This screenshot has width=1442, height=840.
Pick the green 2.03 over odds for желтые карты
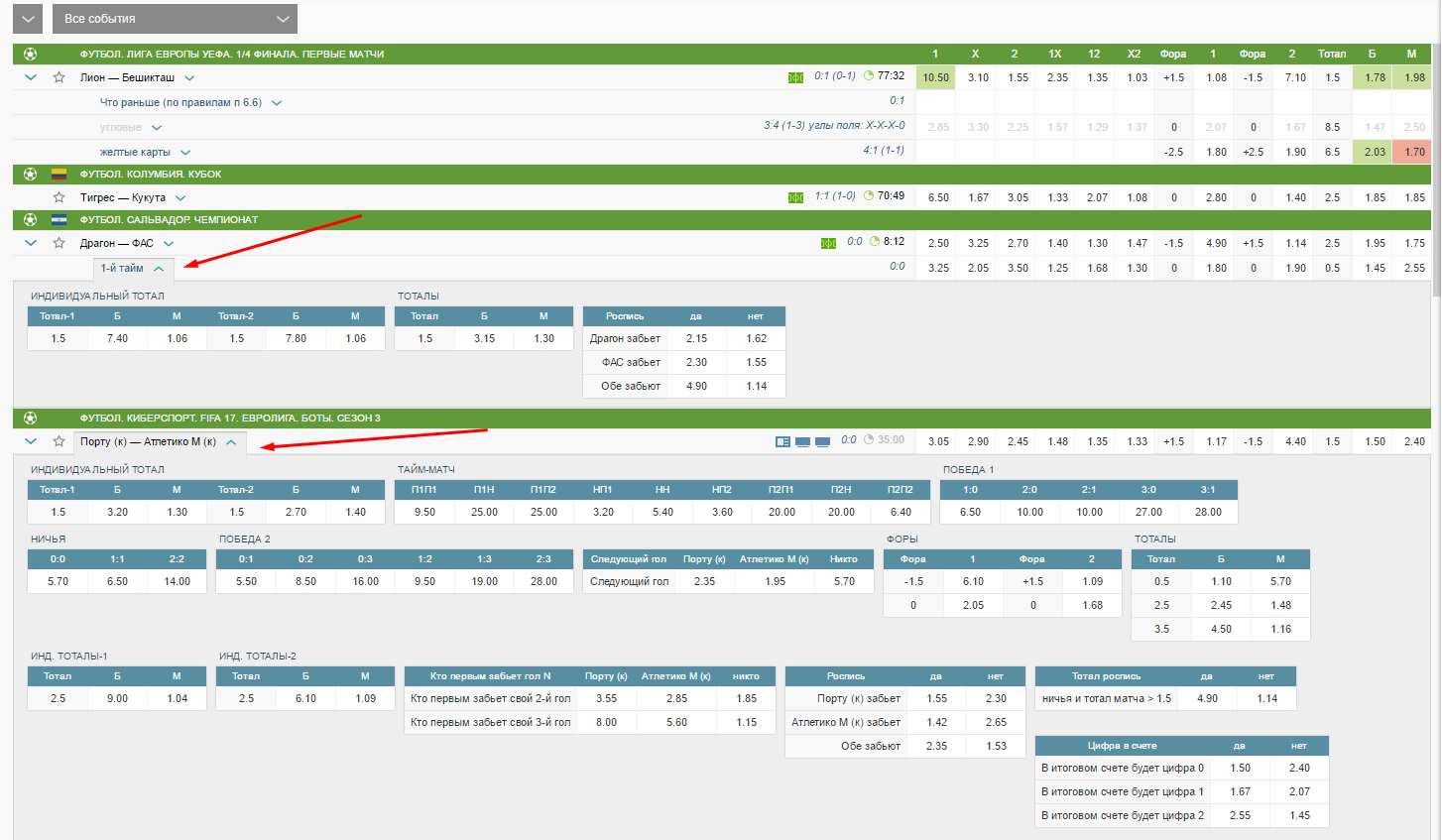(1373, 152)
